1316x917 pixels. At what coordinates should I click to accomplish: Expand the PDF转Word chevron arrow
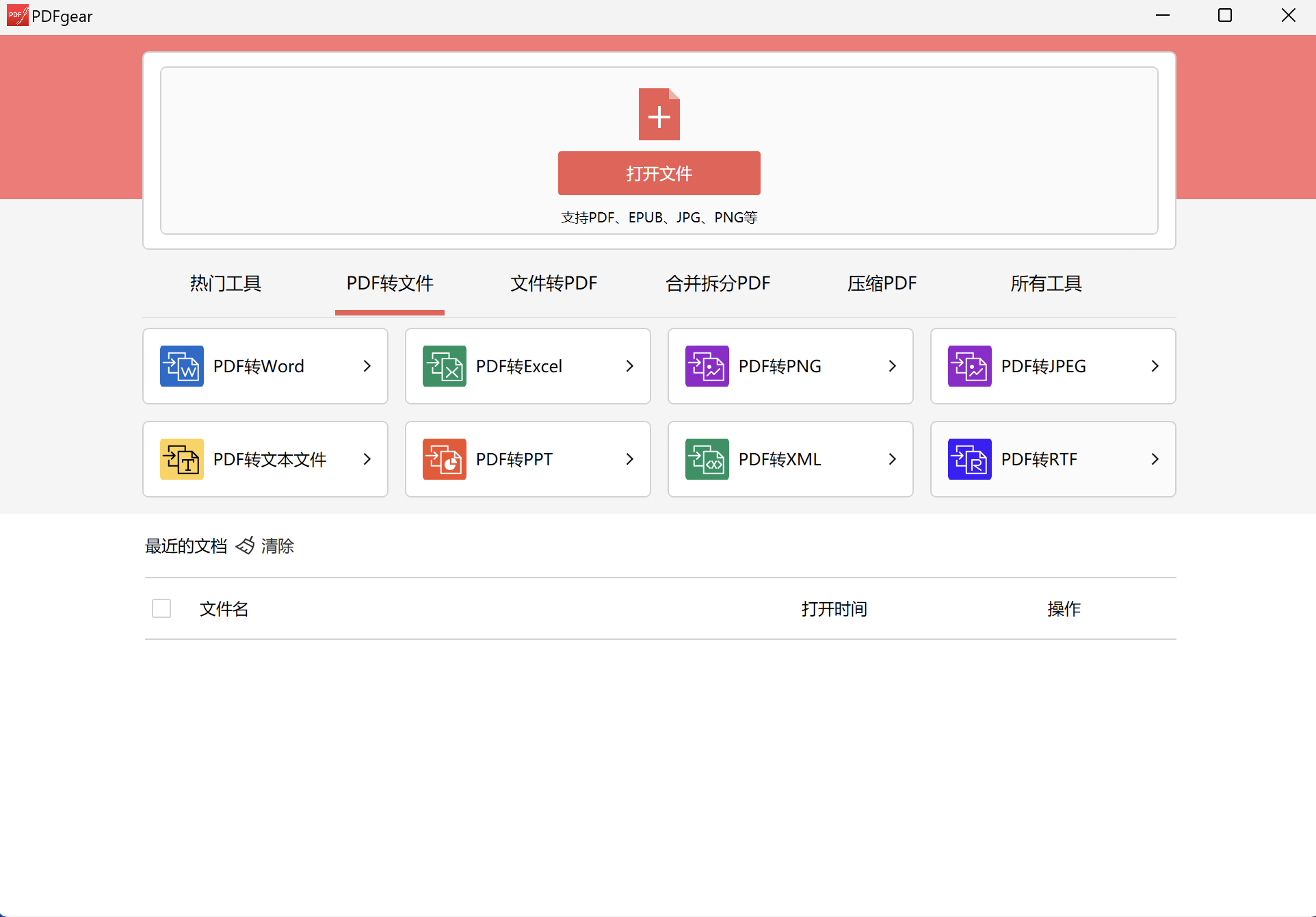[367, 366]
